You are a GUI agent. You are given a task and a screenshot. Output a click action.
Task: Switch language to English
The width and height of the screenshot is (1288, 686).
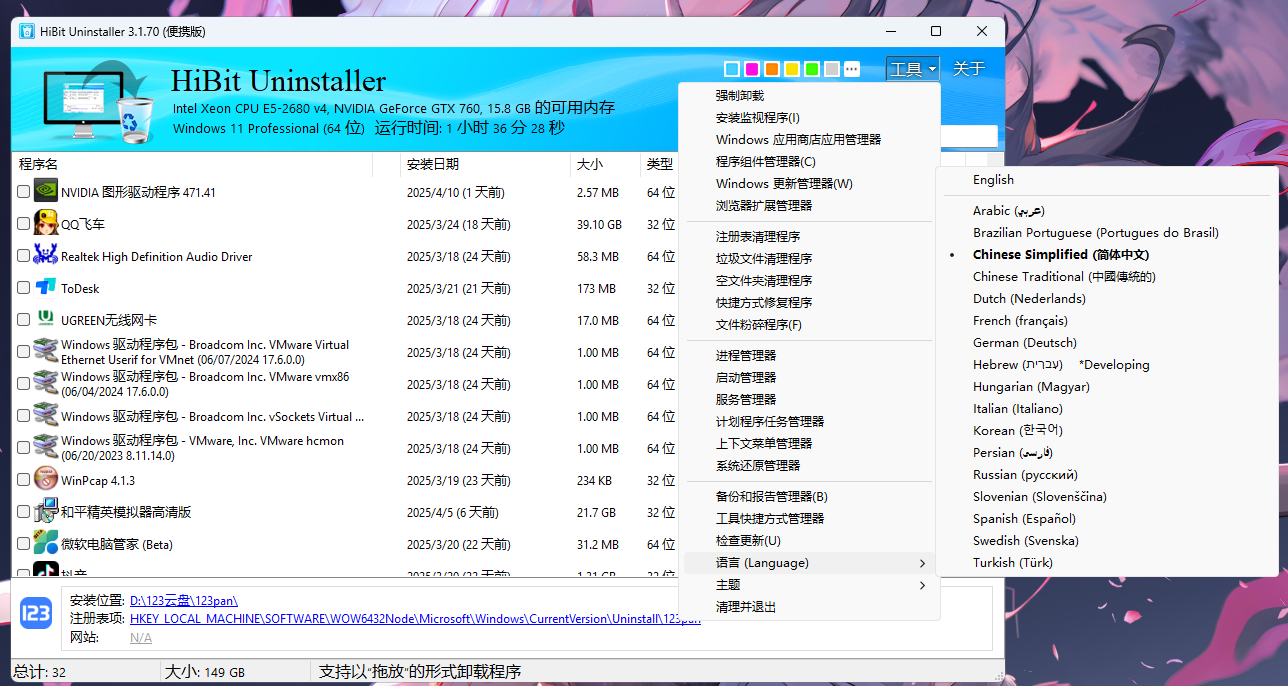pos(993,180)
